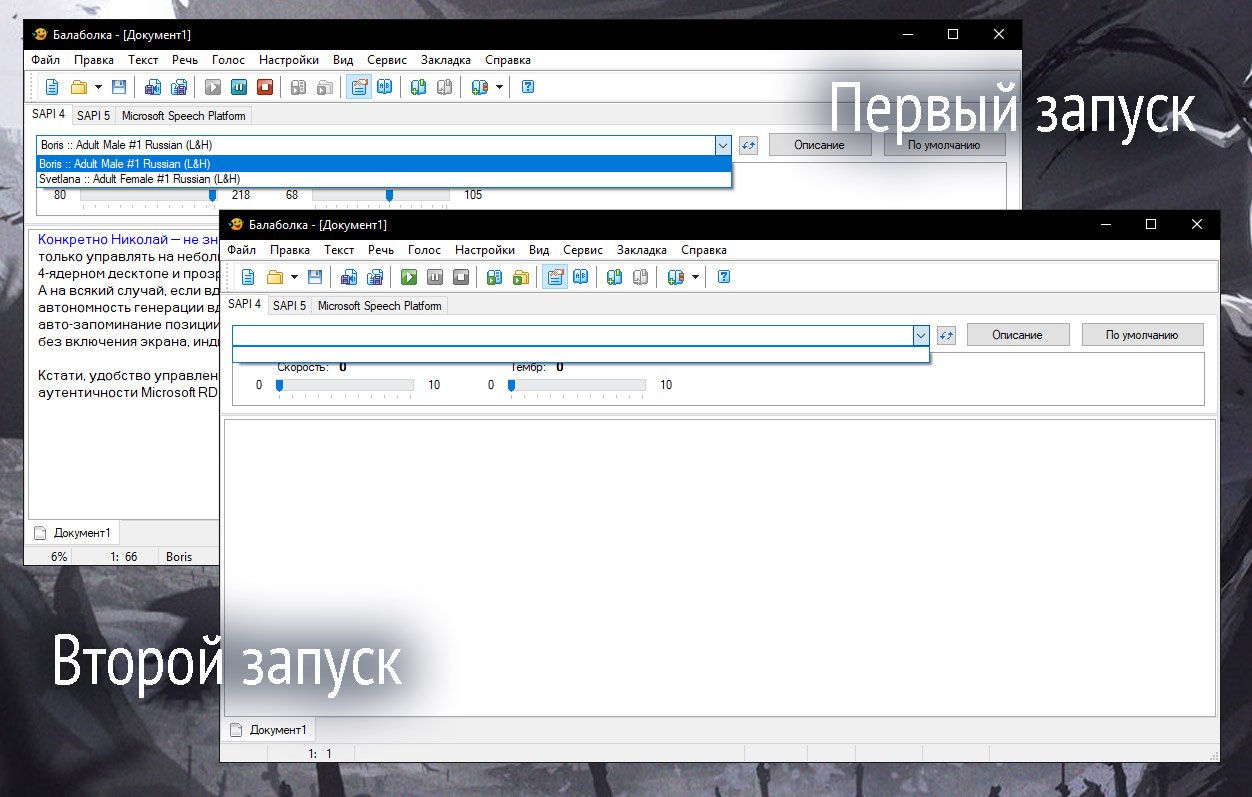Click insert bookmark icon in back window toolbar
The width and height of the screenshot is (1252, 797).
click(418, 87)
